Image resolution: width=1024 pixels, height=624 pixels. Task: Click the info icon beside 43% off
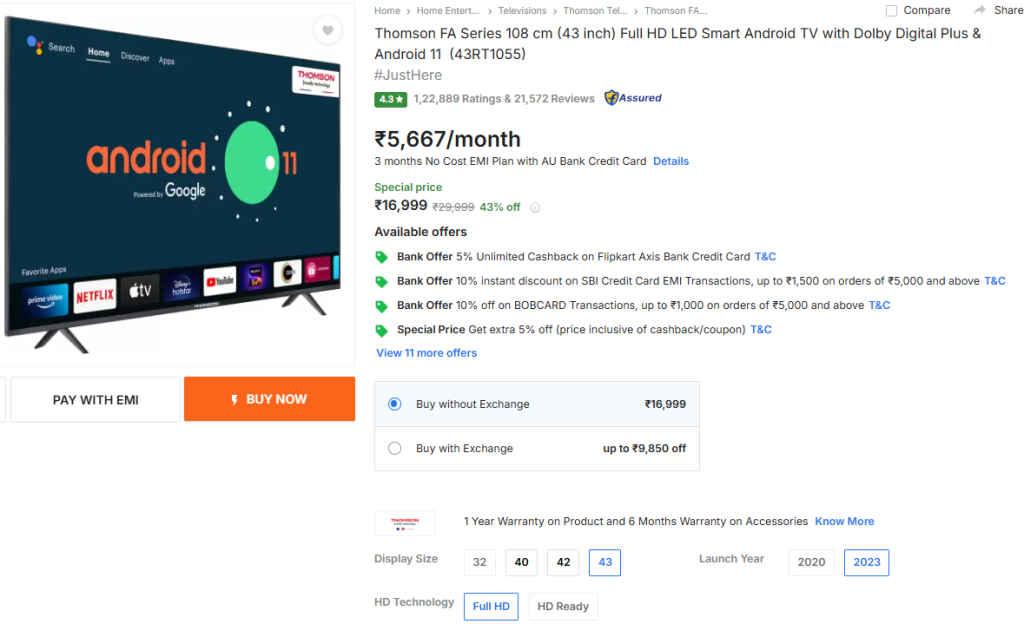click(536, 207)
